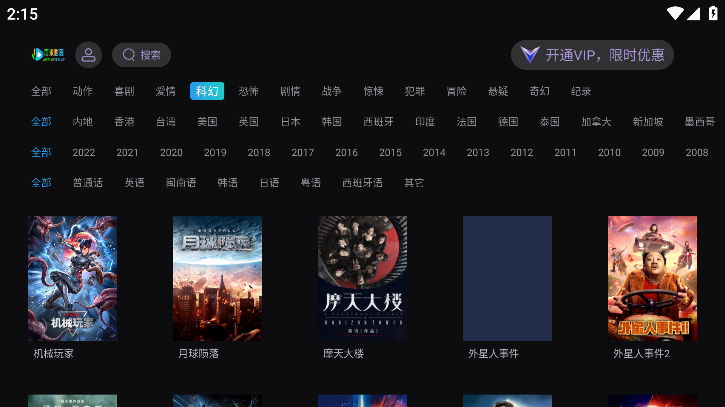Filter by 西班牙语 language
Viewport: 725px width, 407px height.
tap(362, 183)
